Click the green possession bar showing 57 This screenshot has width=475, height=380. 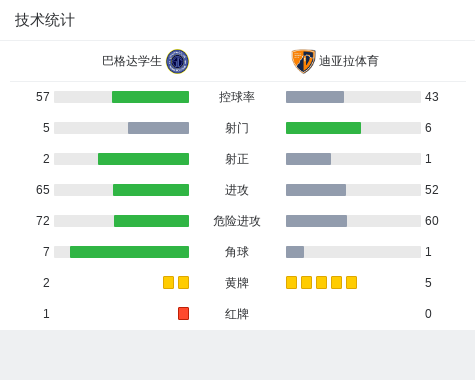click(x=150, y=97)
